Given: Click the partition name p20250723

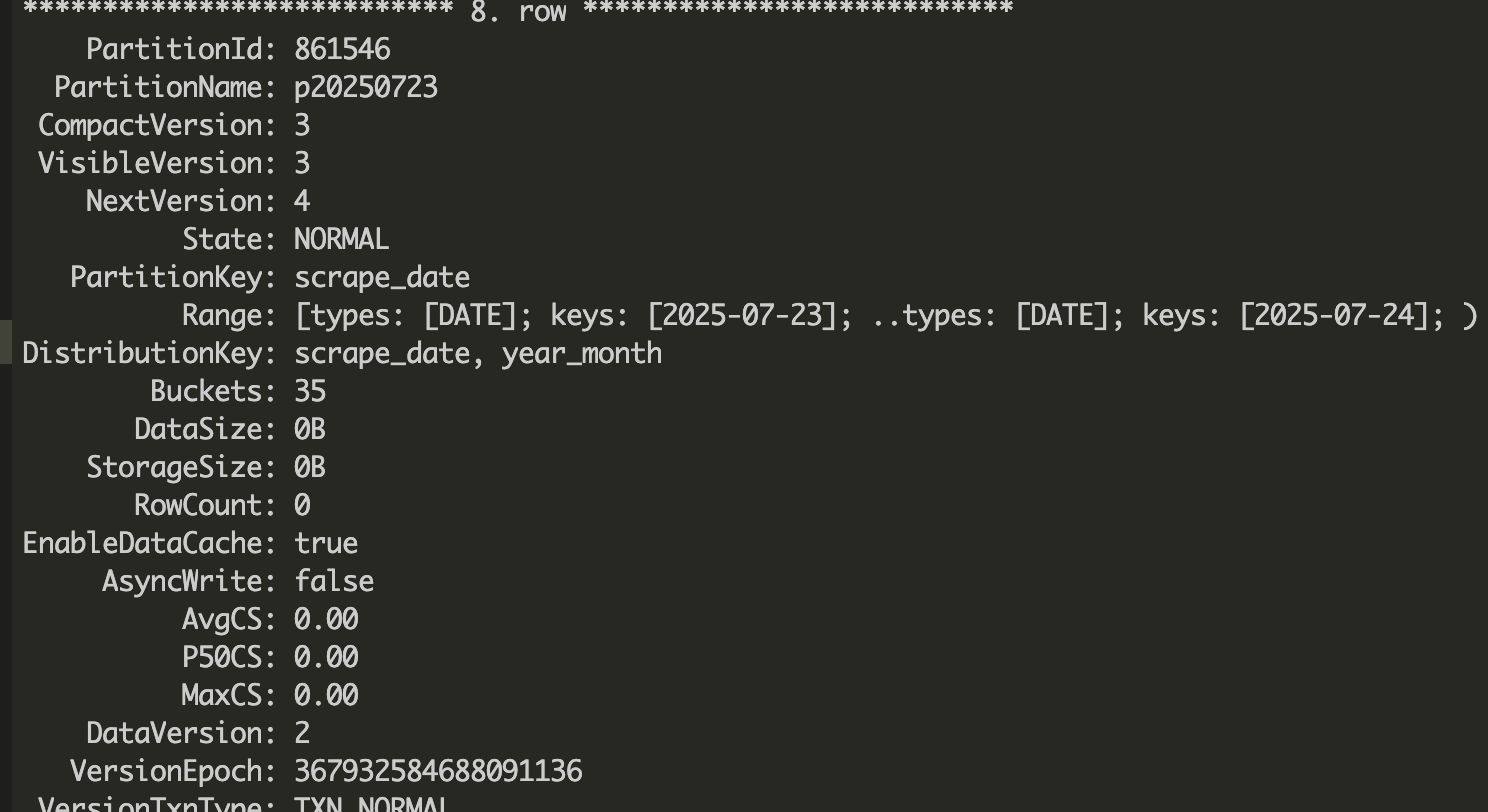Looking at the screenshot, I should click(x=366, y=87).
